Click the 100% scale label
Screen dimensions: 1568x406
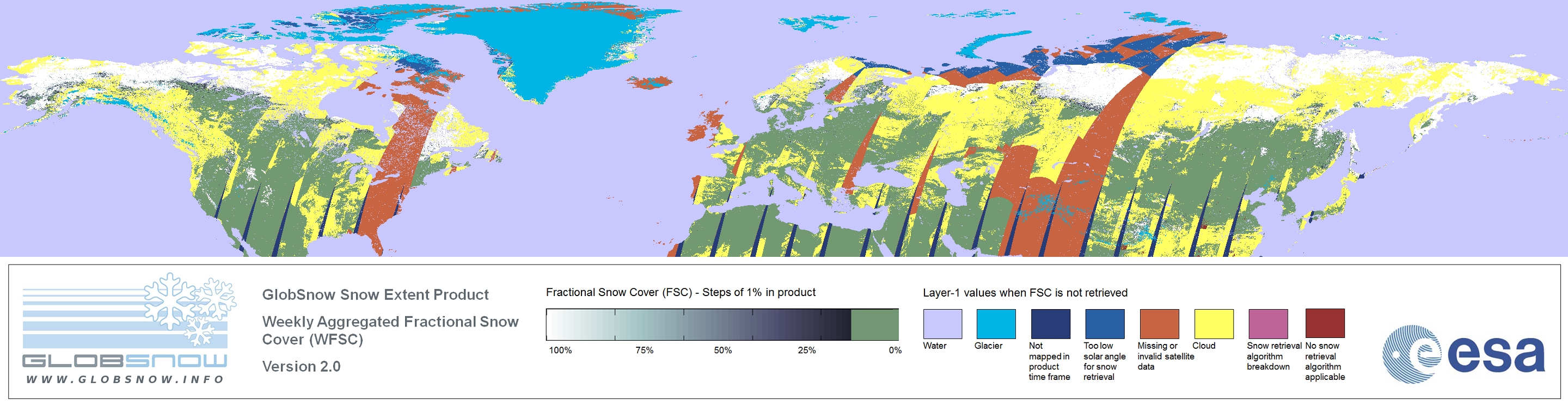(x=561, y=350)
